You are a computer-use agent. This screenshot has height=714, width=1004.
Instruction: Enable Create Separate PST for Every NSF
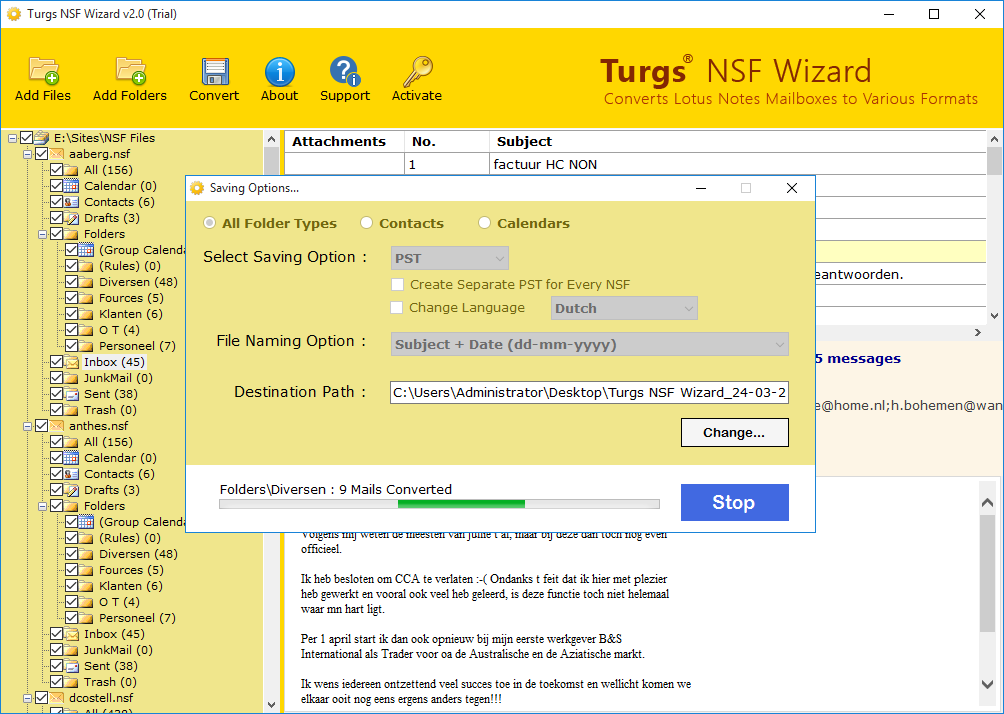398,284
